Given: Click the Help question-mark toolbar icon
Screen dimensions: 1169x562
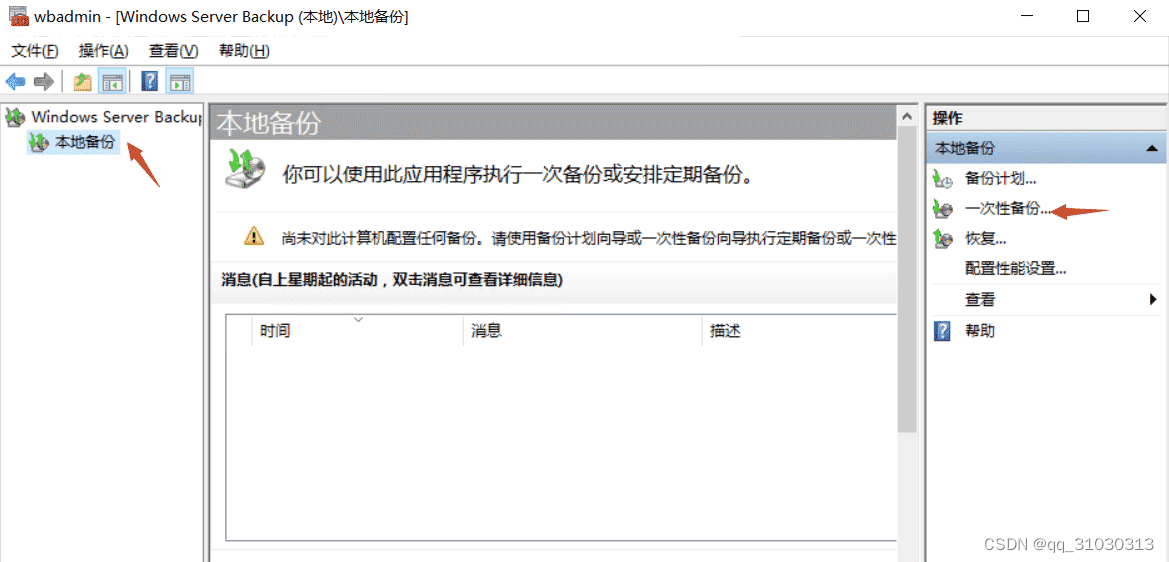Looking at the screenshot, I should tap(149, 81).
